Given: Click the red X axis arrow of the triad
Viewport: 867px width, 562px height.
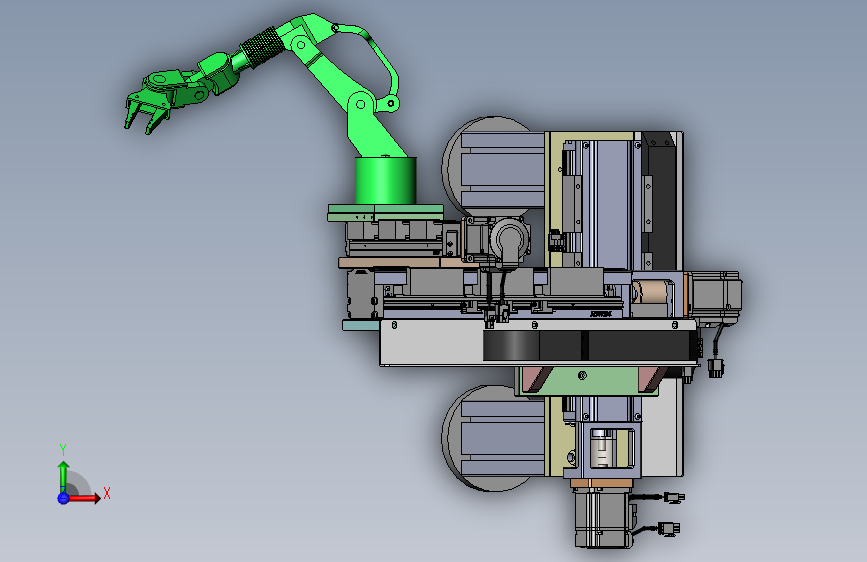Looking at the screenshot, I should pos(83,498).
